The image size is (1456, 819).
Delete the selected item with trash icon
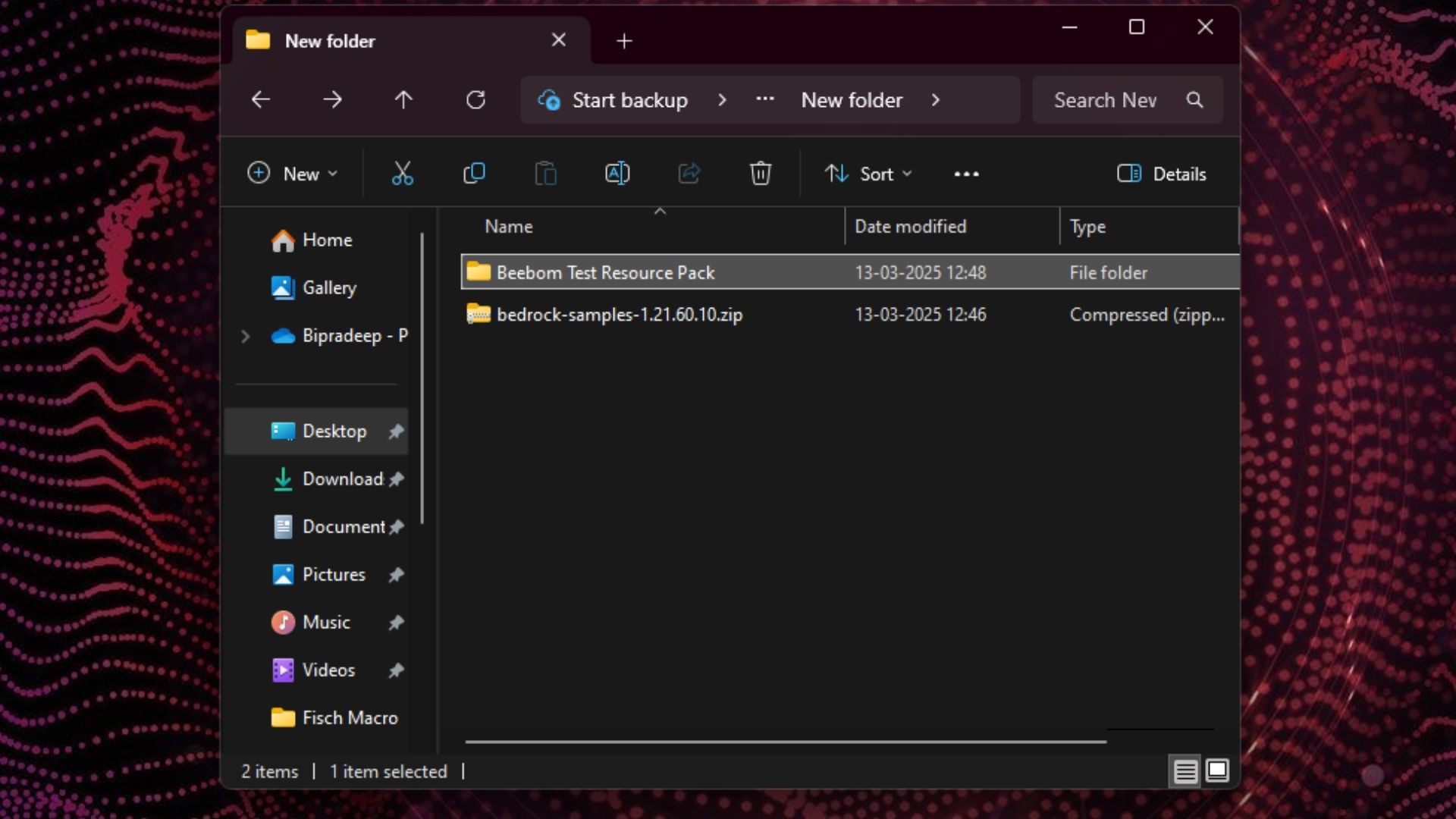761,174
